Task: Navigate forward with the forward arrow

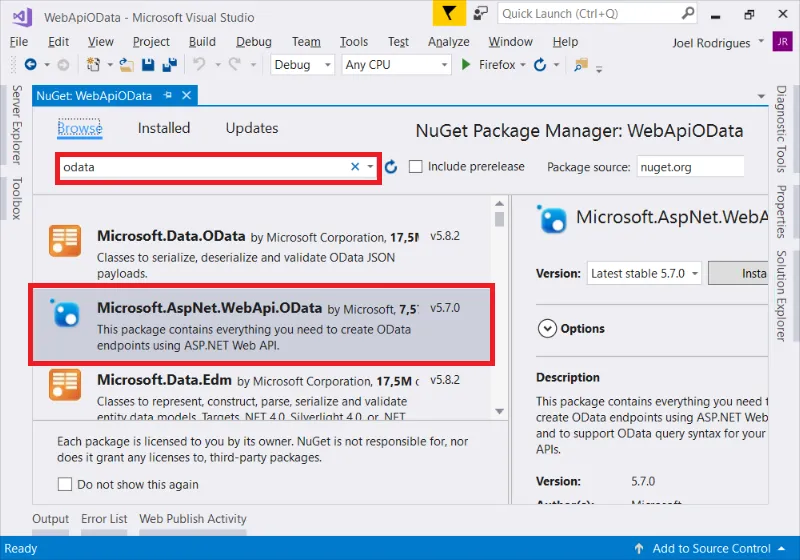Action: coord(63,65)
